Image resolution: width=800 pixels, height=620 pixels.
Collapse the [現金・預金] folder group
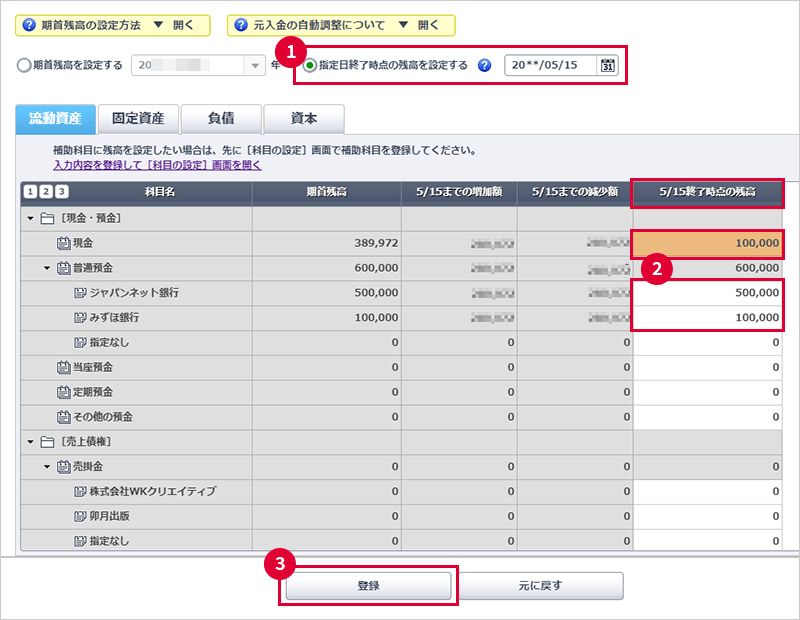coord(30,218)
